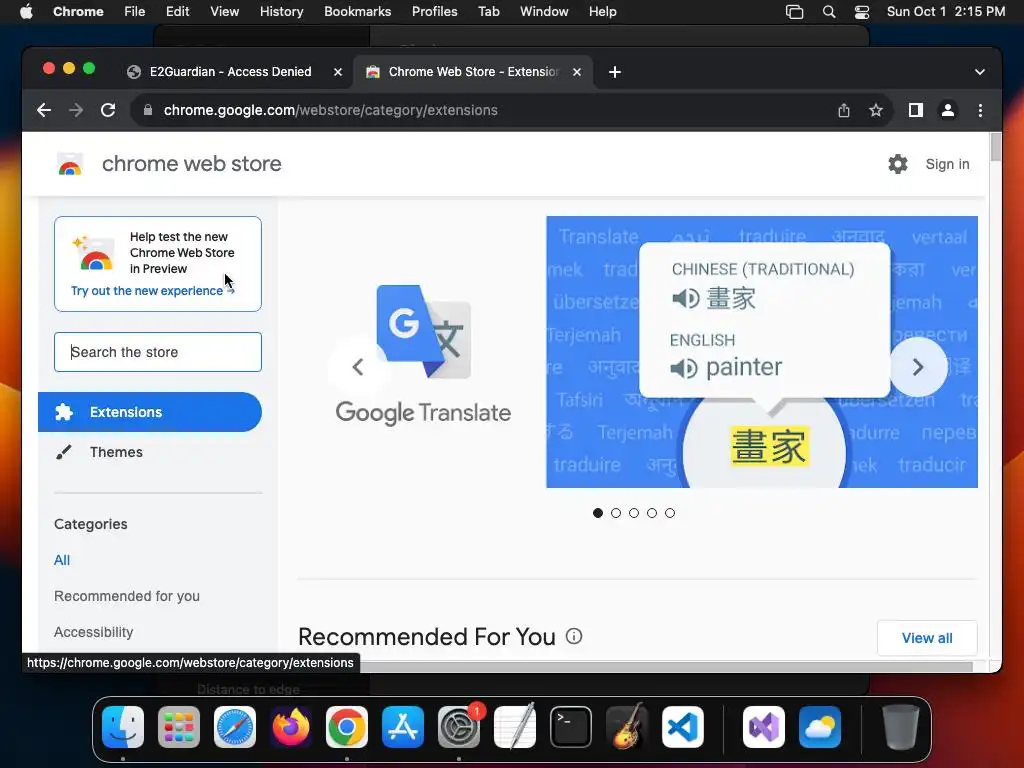The height and width of the screenshot is (768, 1024).
Task: Click the View all button
Action: [x=927, y=638]
